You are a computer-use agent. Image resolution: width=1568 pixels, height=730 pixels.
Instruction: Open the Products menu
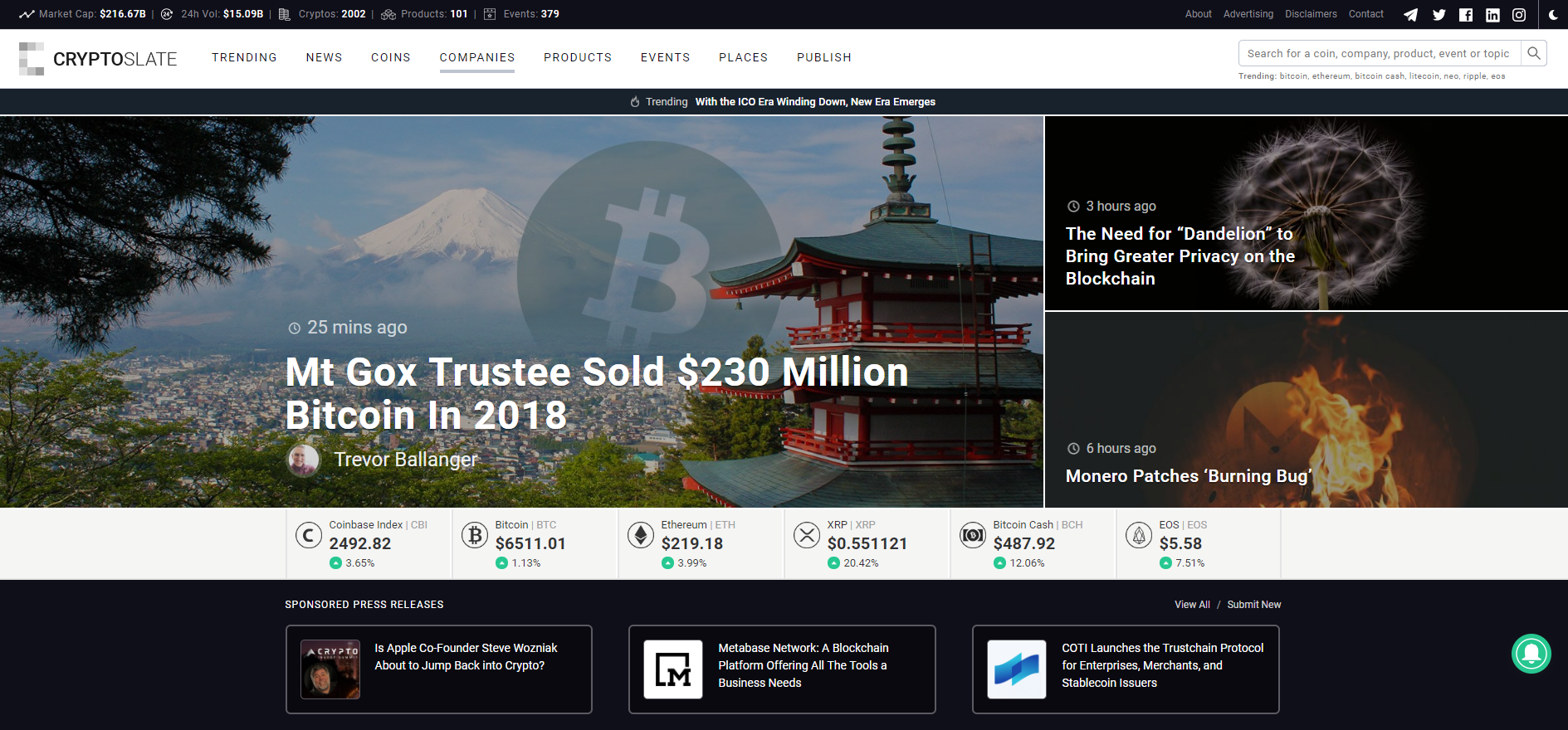point(578,57)
